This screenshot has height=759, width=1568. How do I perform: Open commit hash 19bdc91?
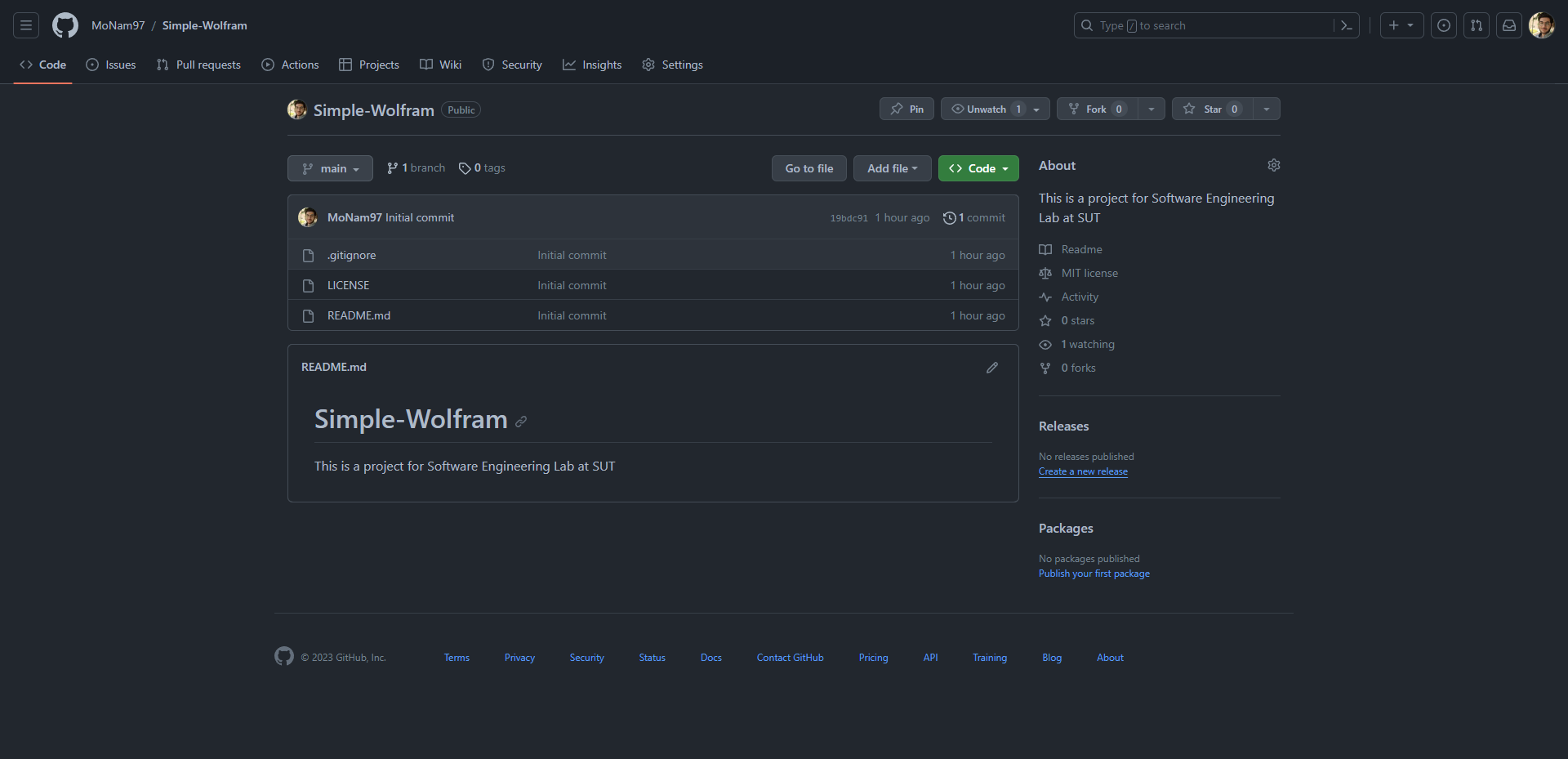849,218
